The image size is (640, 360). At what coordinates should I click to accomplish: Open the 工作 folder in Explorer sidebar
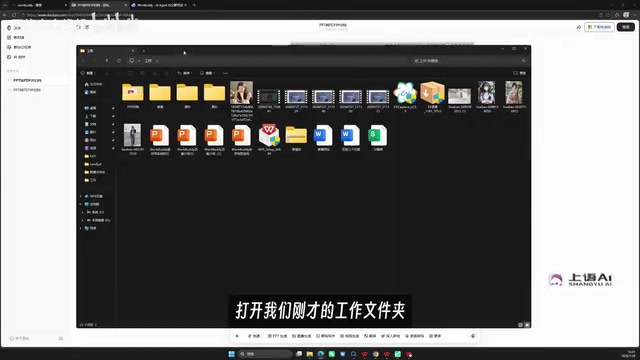(91, 180)
